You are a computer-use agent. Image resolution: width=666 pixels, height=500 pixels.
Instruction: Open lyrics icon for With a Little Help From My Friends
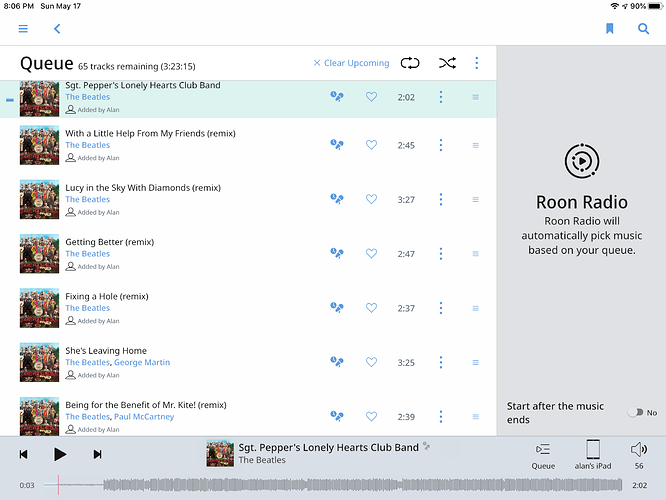coord(337,145)
